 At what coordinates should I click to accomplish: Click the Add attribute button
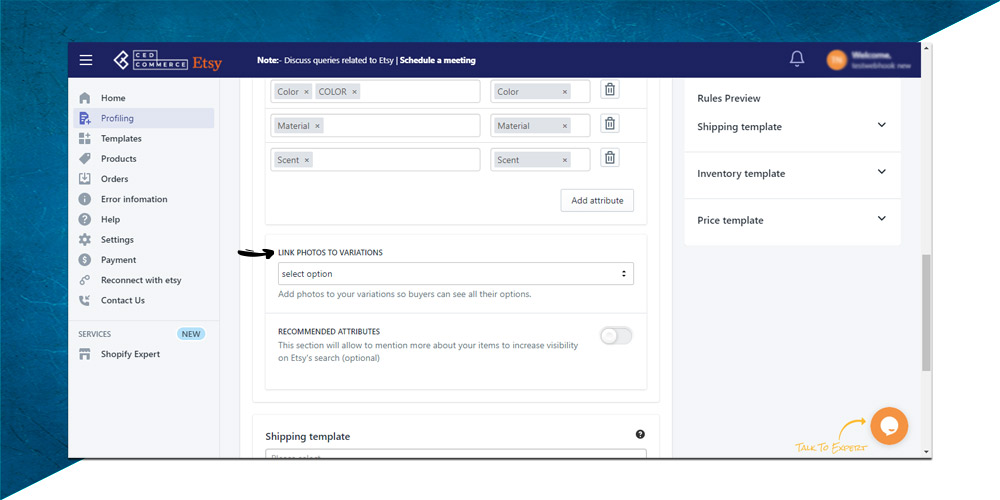597,200
